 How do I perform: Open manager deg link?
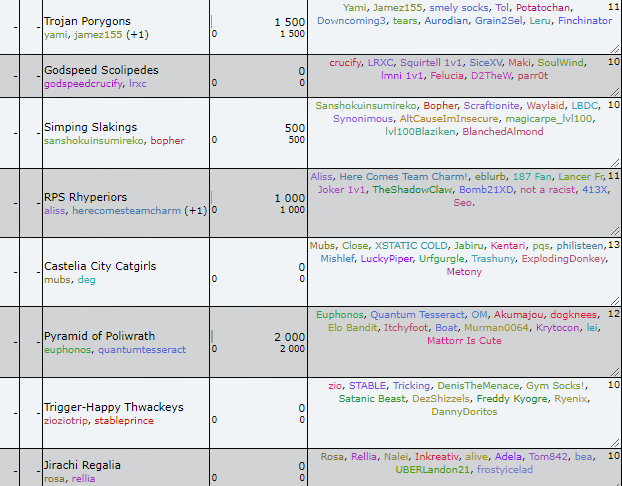click(x=86, y=280)
